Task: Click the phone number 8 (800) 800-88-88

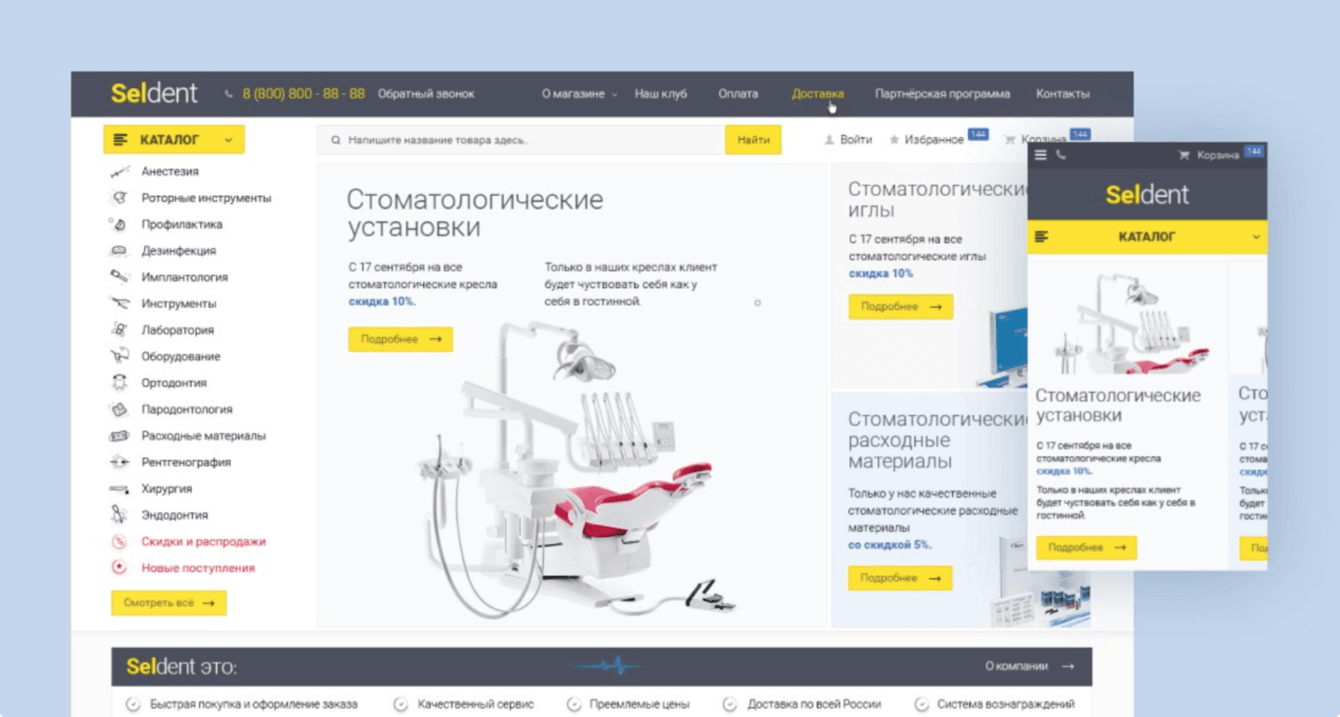Action: 303,94
